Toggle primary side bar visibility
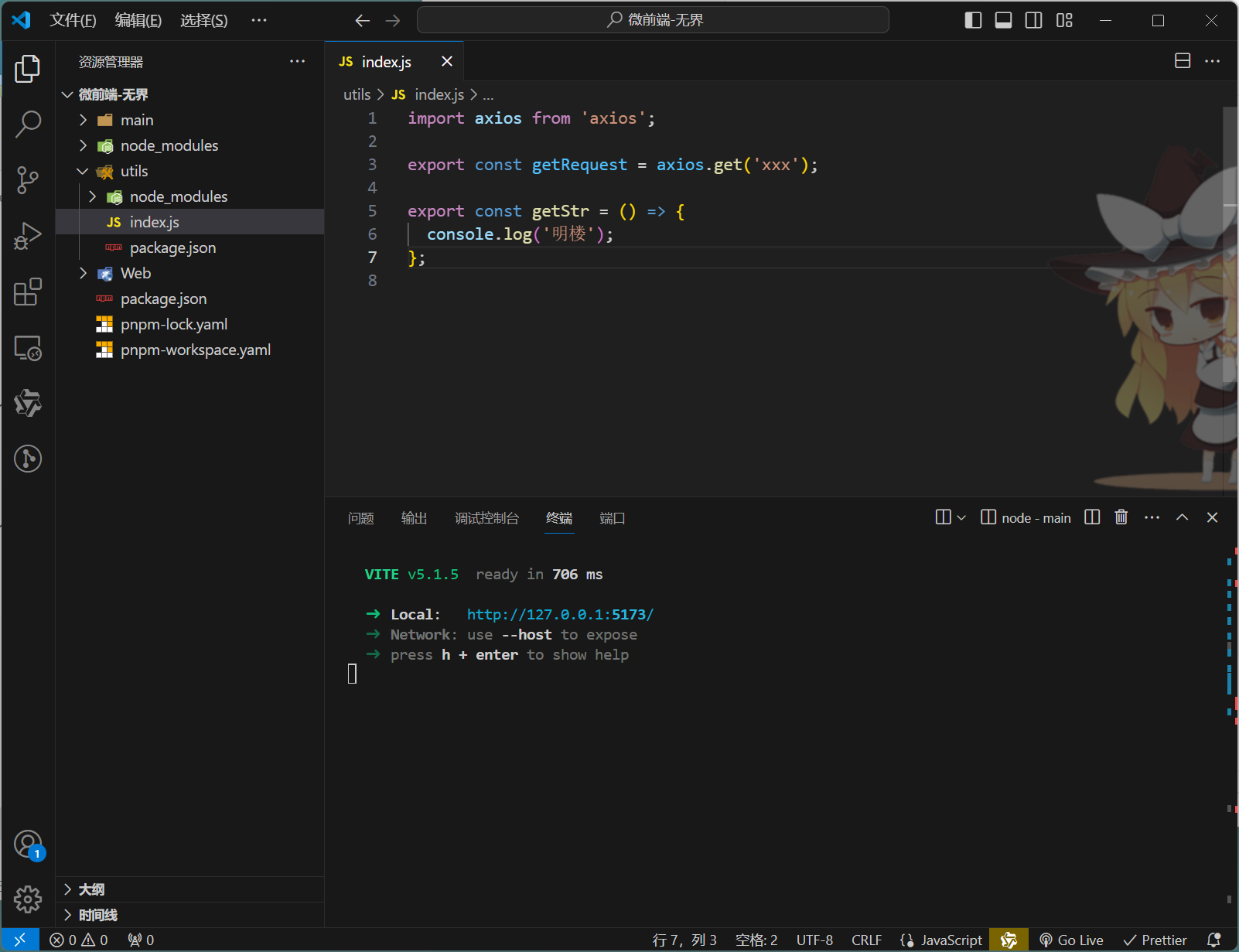The height and width of the screenshot is (952, 1239). point(974,20)
